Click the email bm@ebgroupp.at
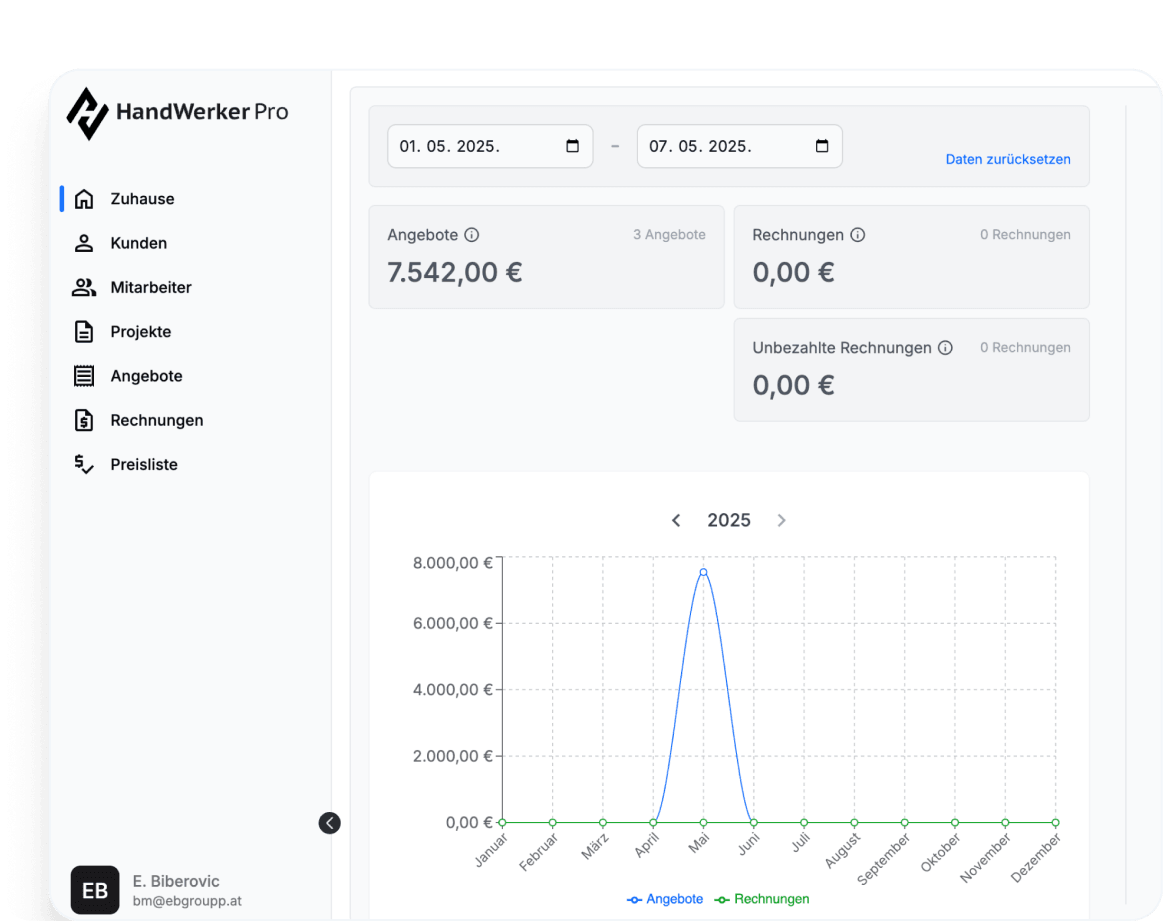The width and height of the screenshot is (1163, 921). [187, 902]
